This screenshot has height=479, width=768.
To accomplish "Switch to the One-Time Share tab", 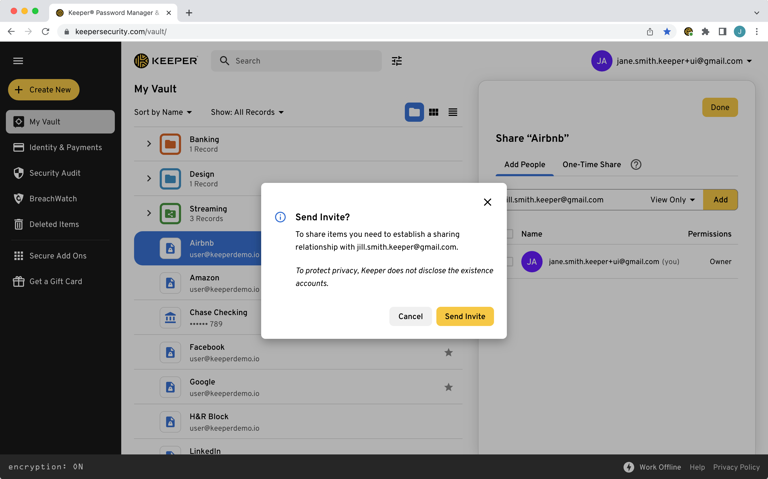I will click(x=591, y=165).
